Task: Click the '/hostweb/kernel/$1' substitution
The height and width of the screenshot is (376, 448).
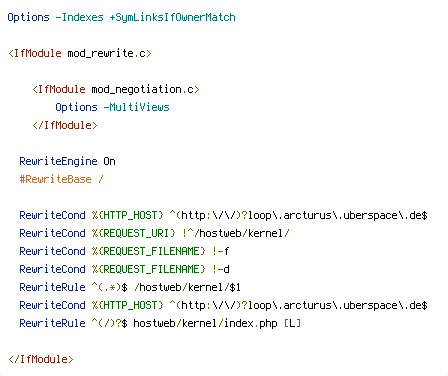Action: coord(187,287)
